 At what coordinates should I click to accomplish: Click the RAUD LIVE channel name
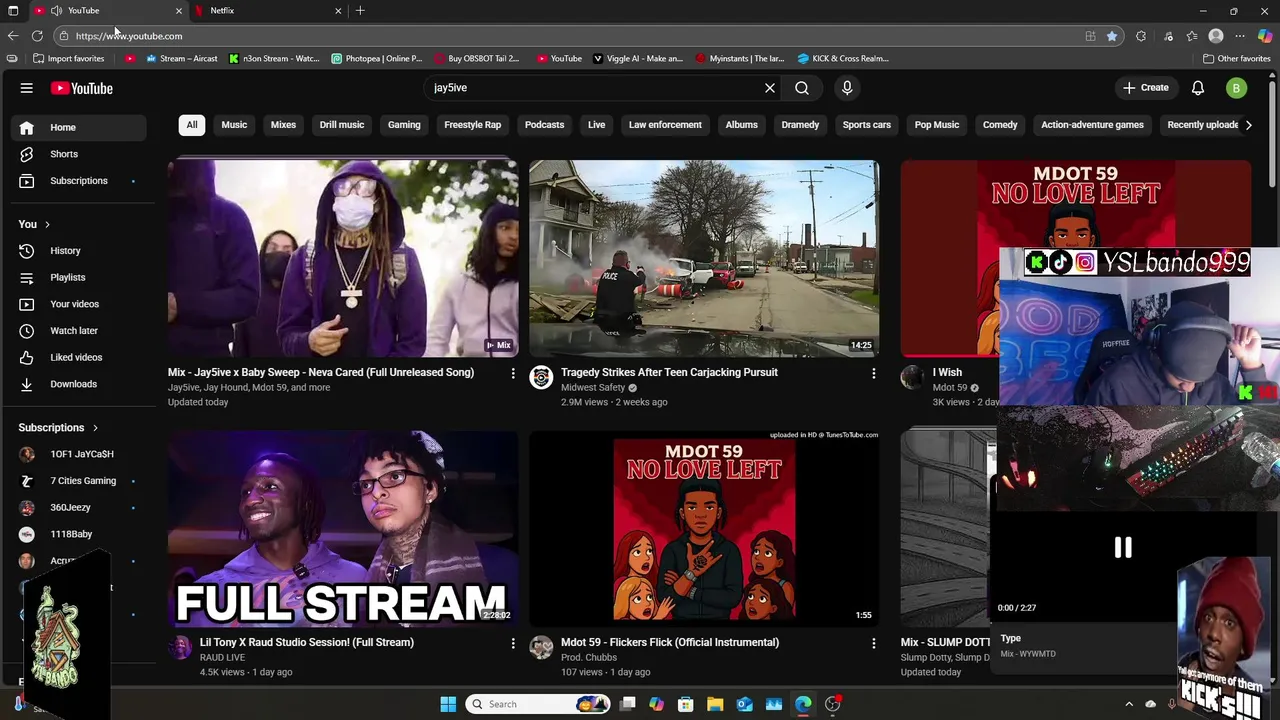222,658
